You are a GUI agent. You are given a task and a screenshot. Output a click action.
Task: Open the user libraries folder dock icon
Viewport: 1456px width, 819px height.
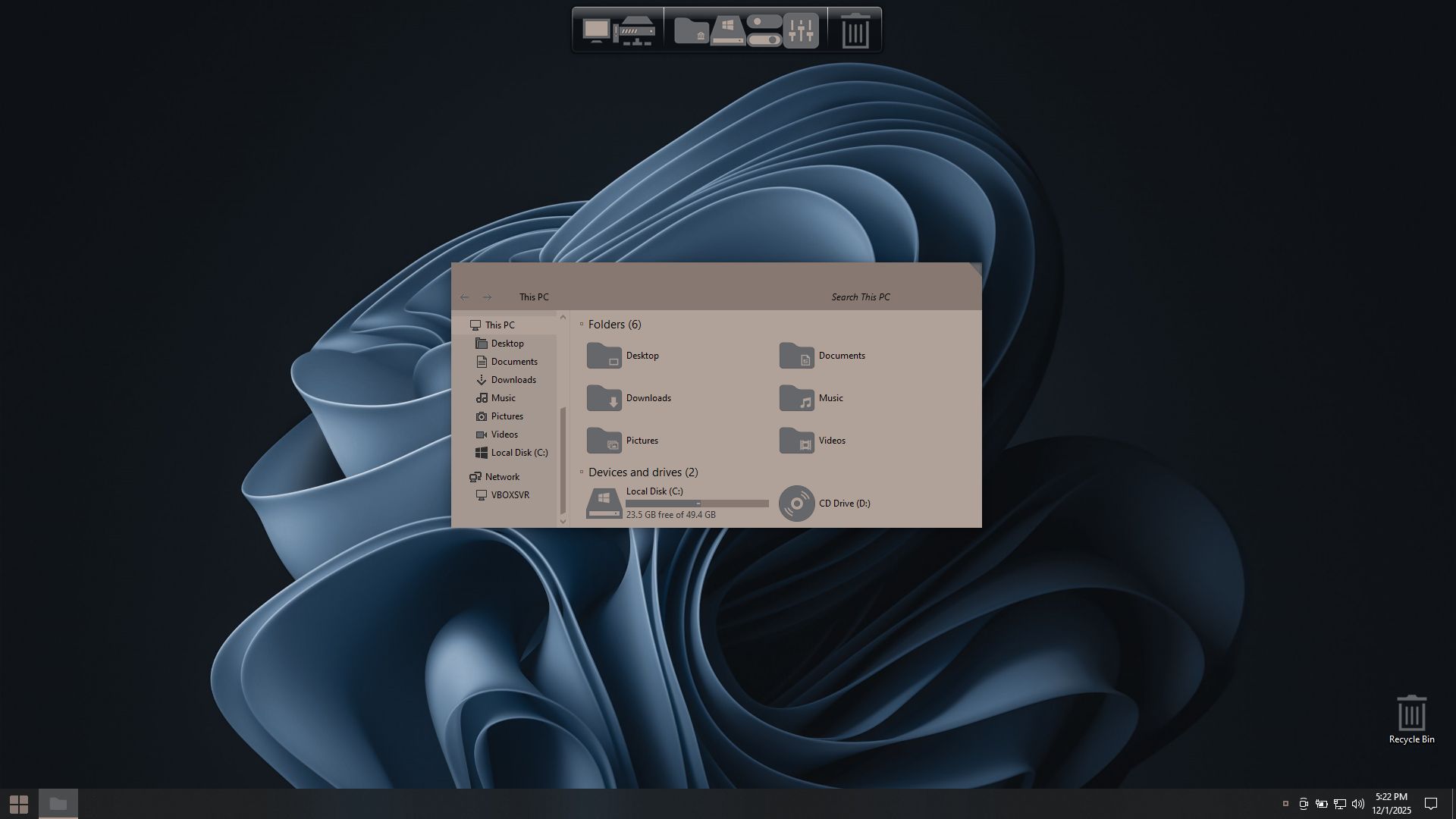tap(691, 30)
